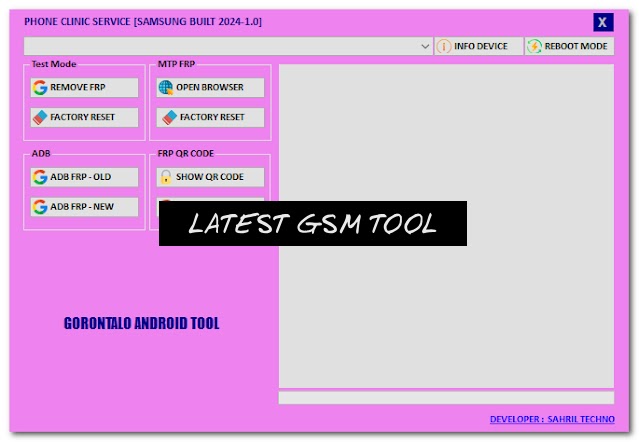
Task: Click the green reboot icon of REBOOT MODE
Action: 534,46
